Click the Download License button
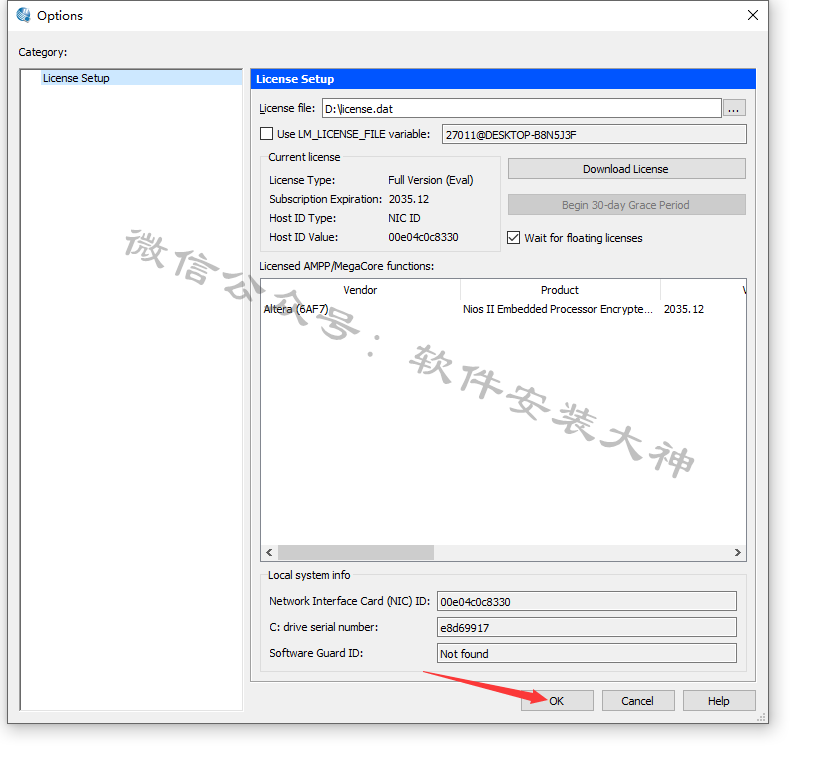821x765 pixels. point(626,169)
